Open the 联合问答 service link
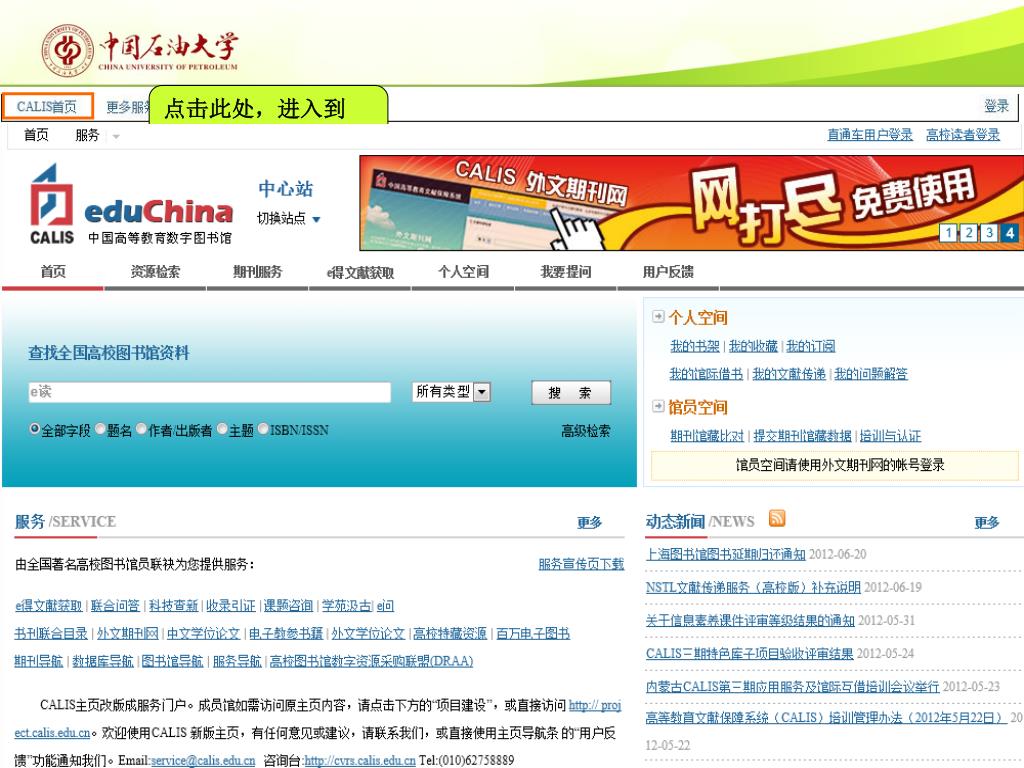 click(x=115, y=605)
